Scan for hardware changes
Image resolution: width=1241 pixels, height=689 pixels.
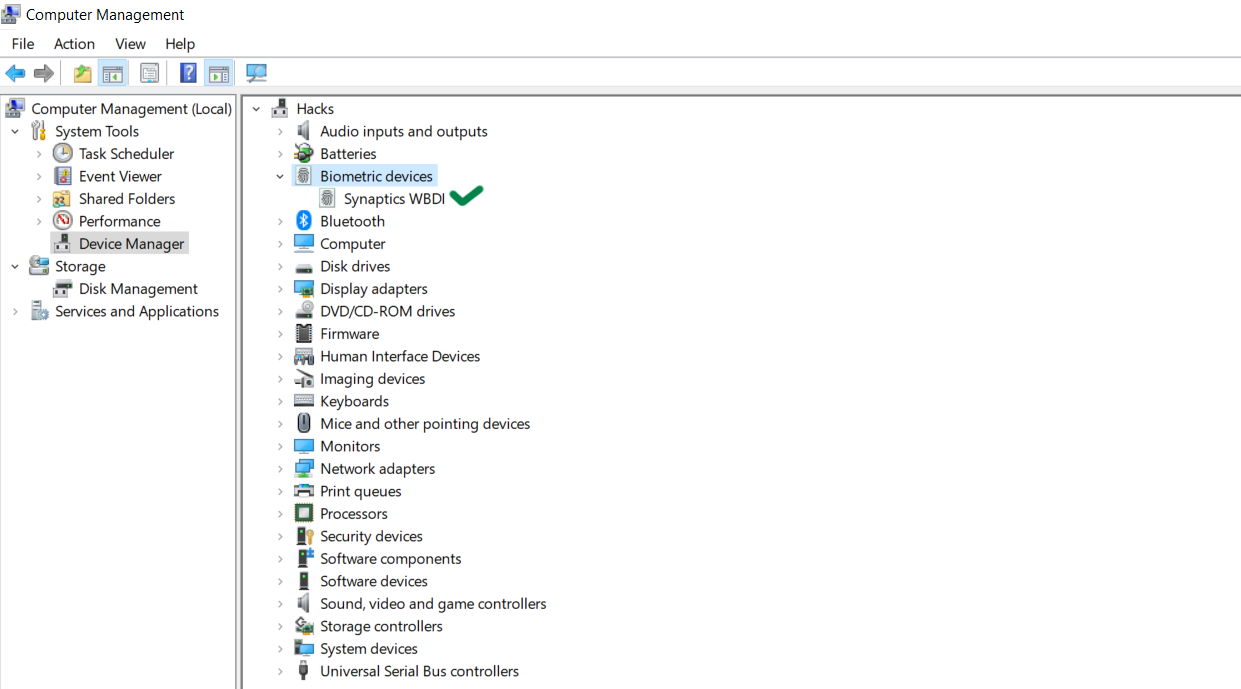click(256, 72)
